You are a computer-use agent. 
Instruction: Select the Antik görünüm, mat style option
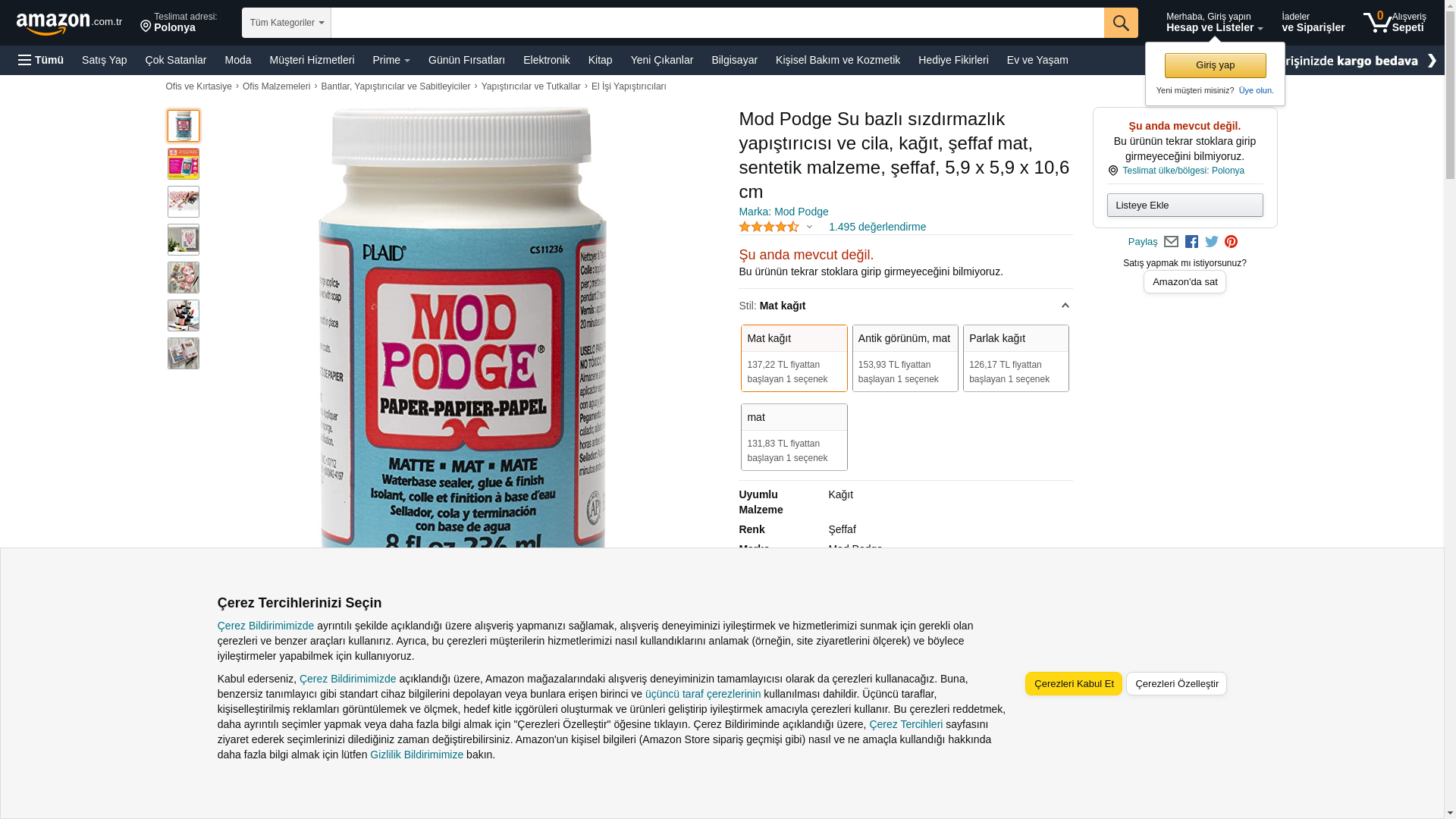(905, 358)
